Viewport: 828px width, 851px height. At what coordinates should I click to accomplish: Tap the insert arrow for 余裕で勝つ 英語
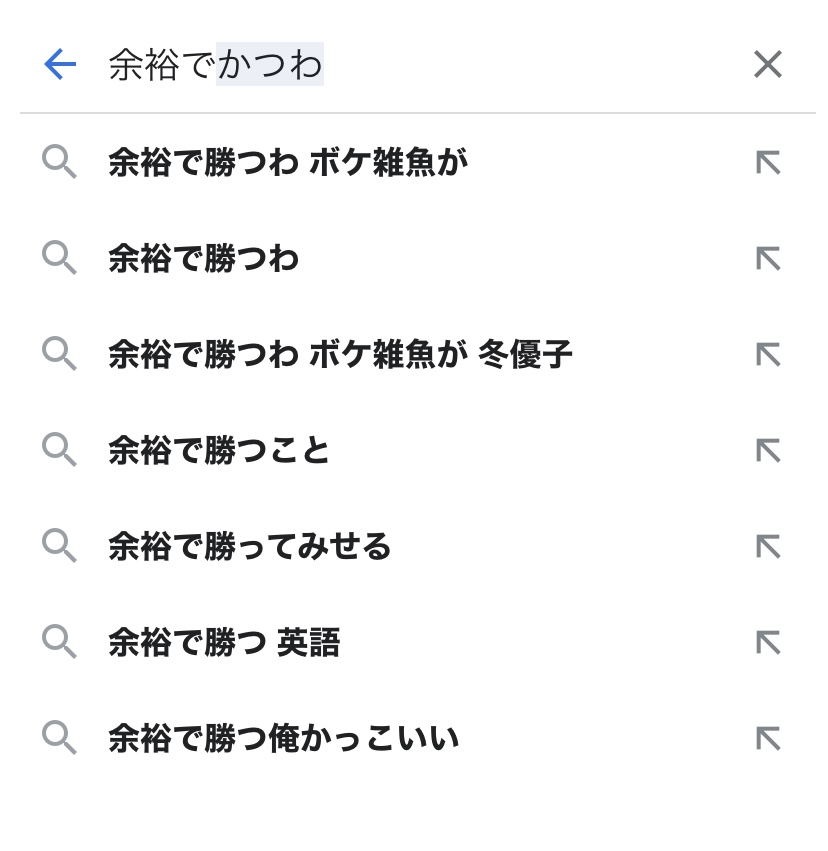(x=767, y=642)
